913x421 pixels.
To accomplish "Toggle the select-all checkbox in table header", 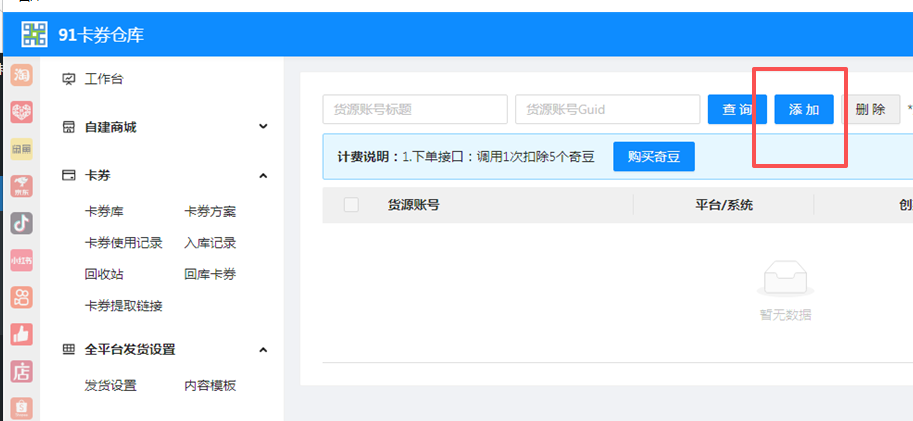I will [x=351, y=205].
